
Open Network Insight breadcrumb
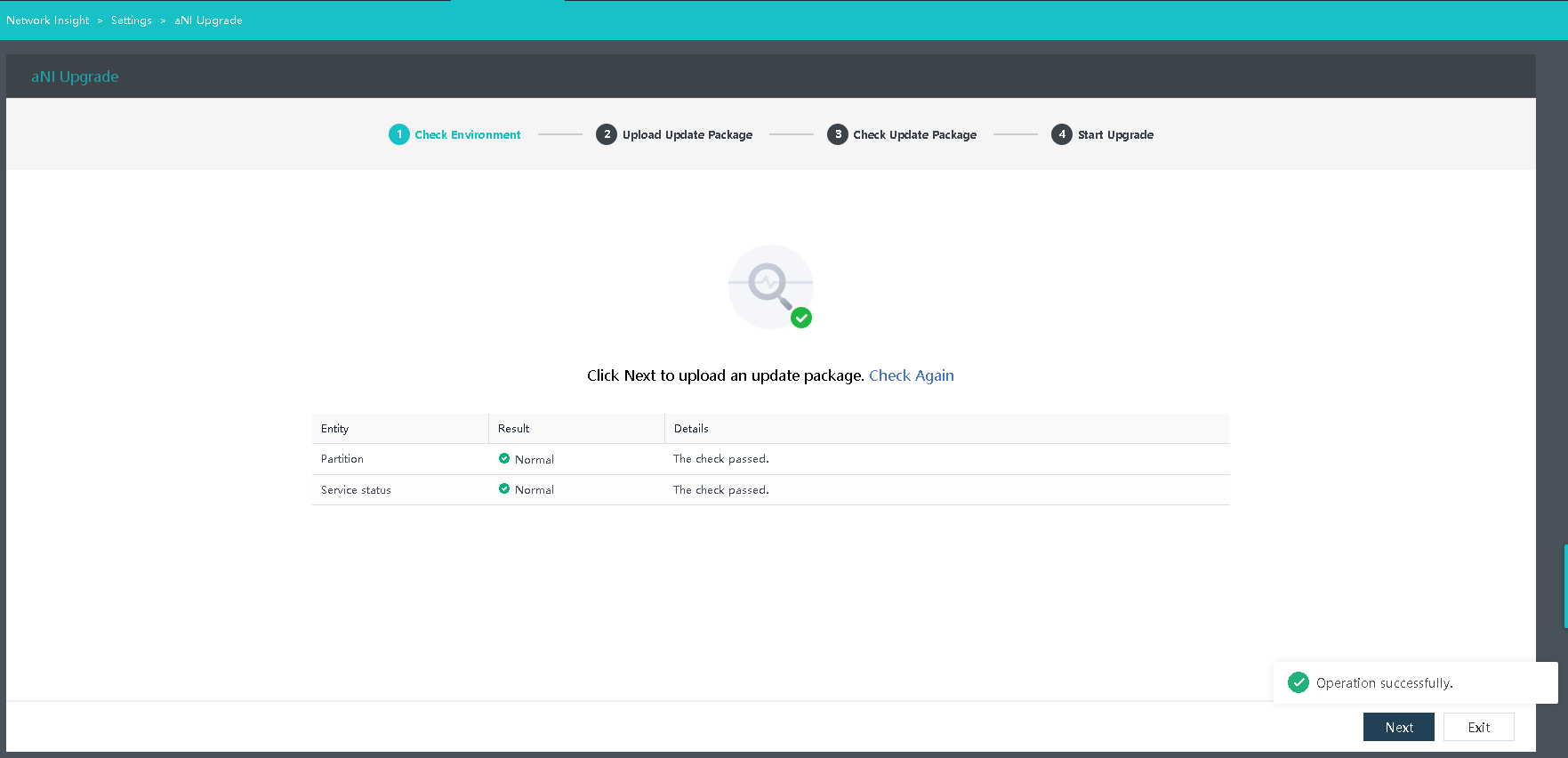coord(48,20)
